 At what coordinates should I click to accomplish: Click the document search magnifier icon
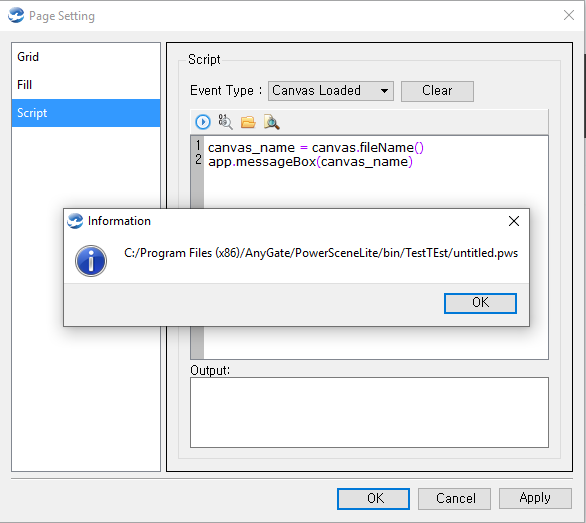coord(272,122)
